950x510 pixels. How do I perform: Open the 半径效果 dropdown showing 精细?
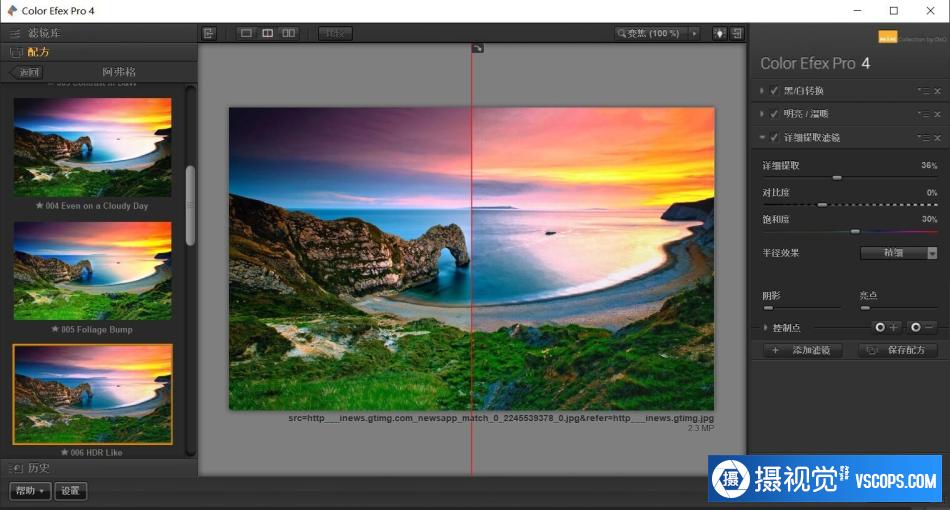coord(899,253)
